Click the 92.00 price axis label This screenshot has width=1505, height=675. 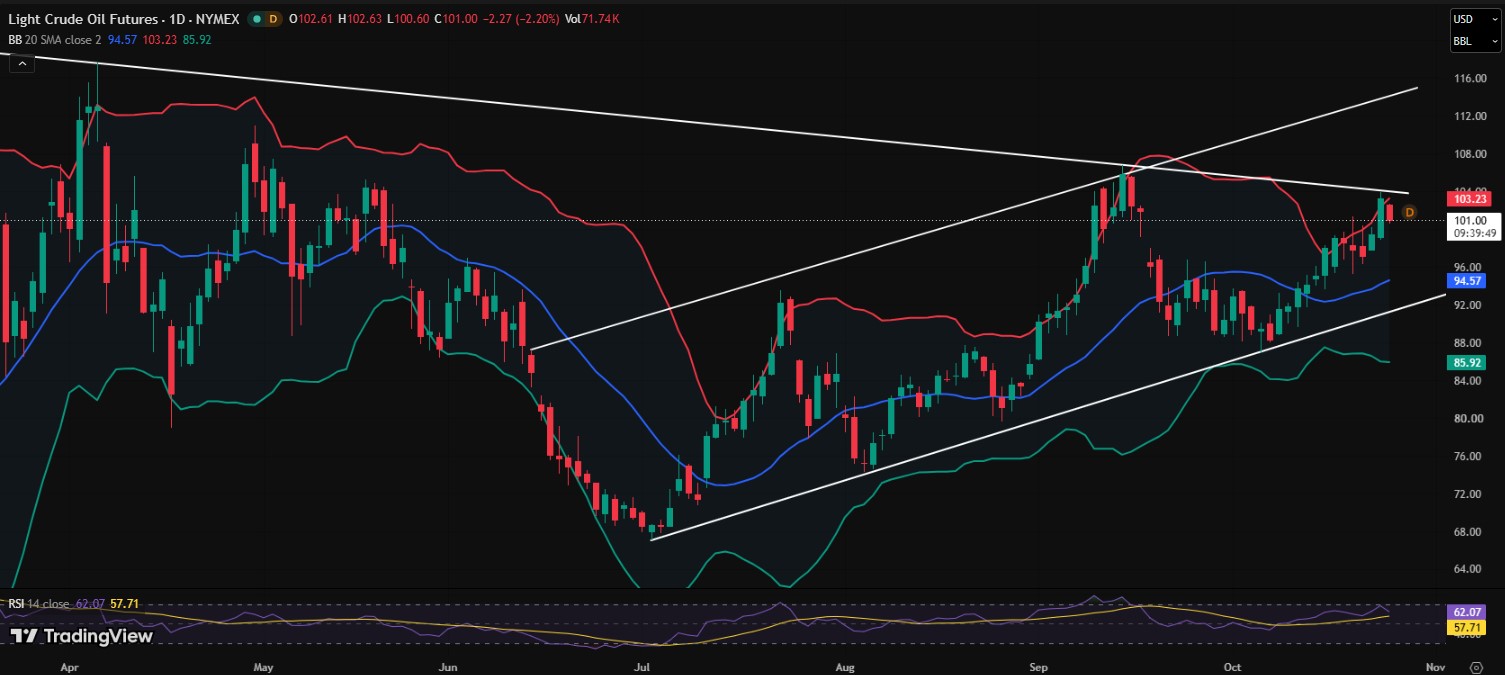pyautogui.click(x=1469, y=305)
